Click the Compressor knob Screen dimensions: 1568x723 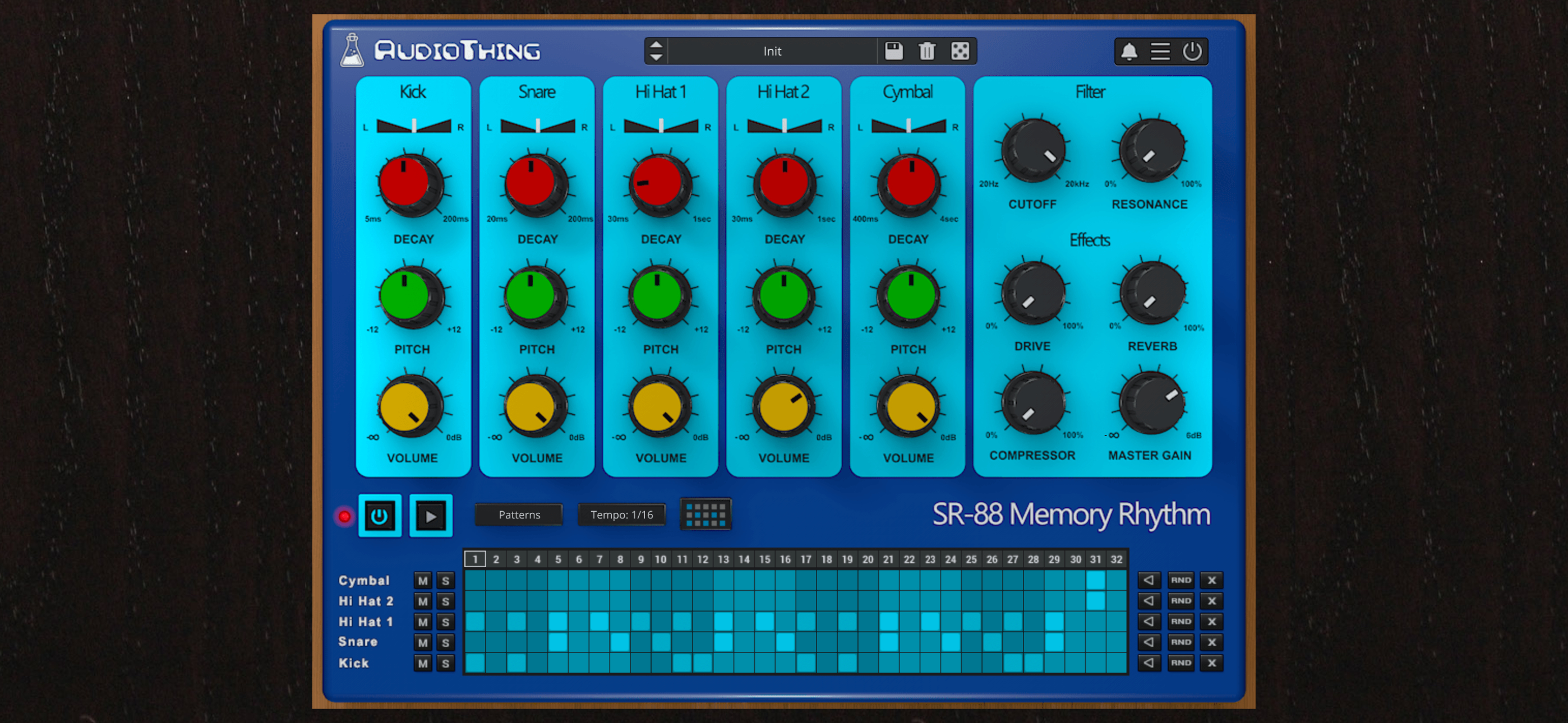[x=1034, y=402]
